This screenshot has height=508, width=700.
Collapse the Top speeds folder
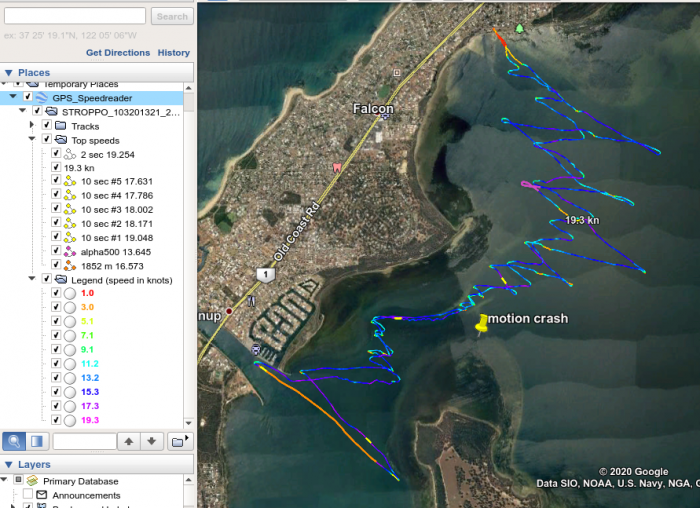tap(33, 140)
